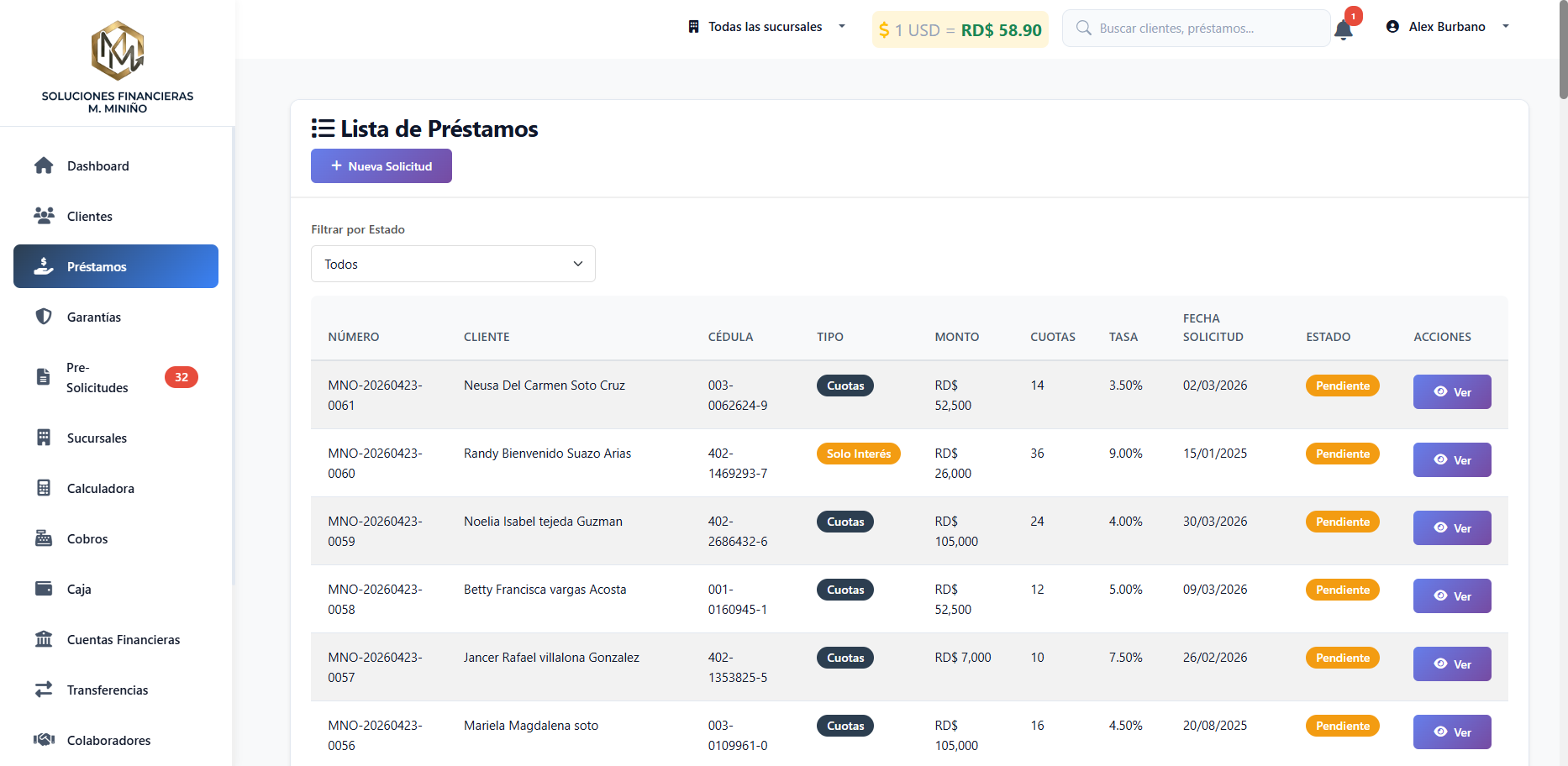Click the Cuentas Financieras bank icon
The width and height of the screenshot is (1568, 766).
click(x=44, y=639)
